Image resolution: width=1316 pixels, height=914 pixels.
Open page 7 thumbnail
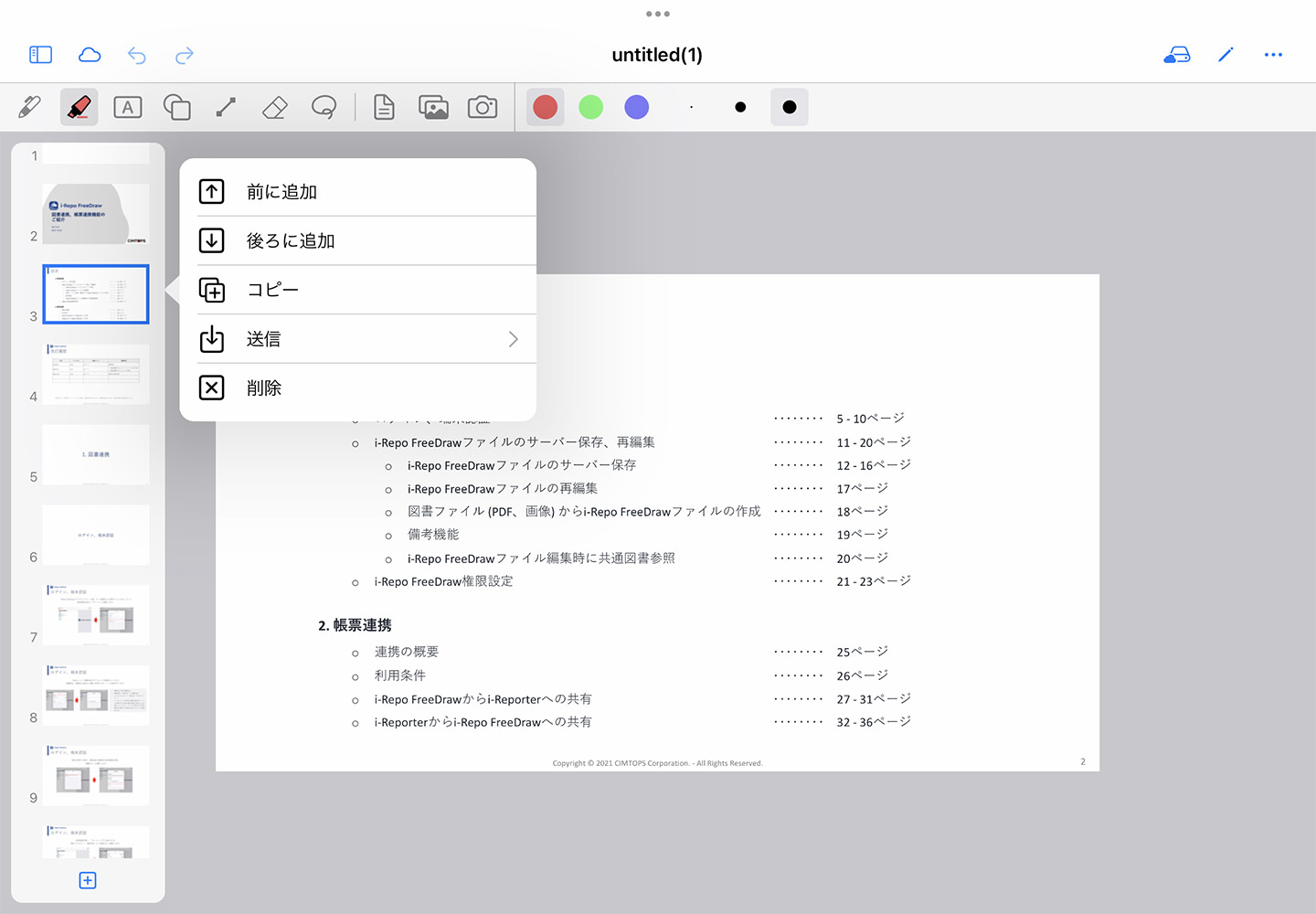[x=97, y=615]
